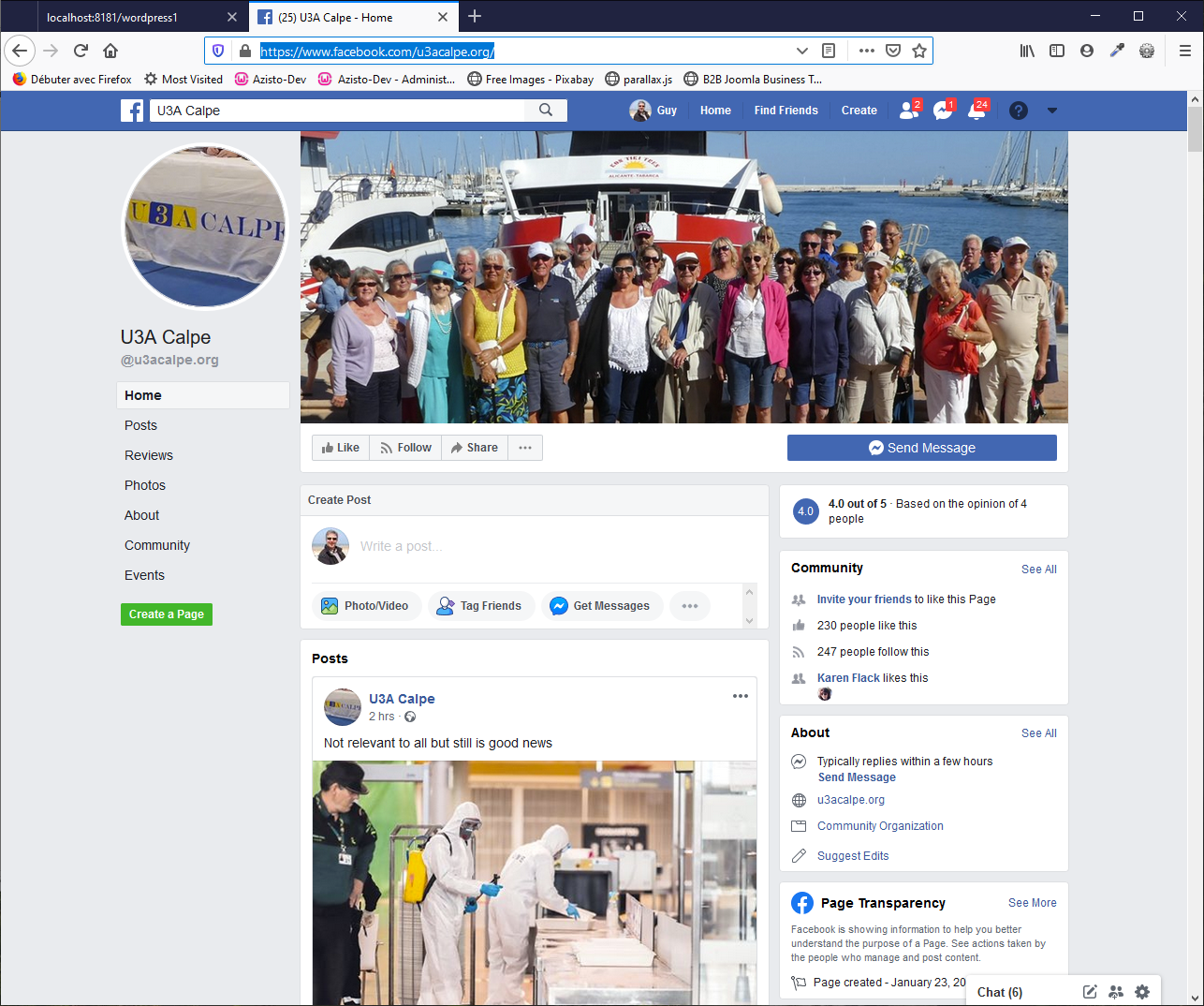The image size is (1204, 1006).
Task: Reload the page with Firefox refresh icon
Action: tap(81, 51)
